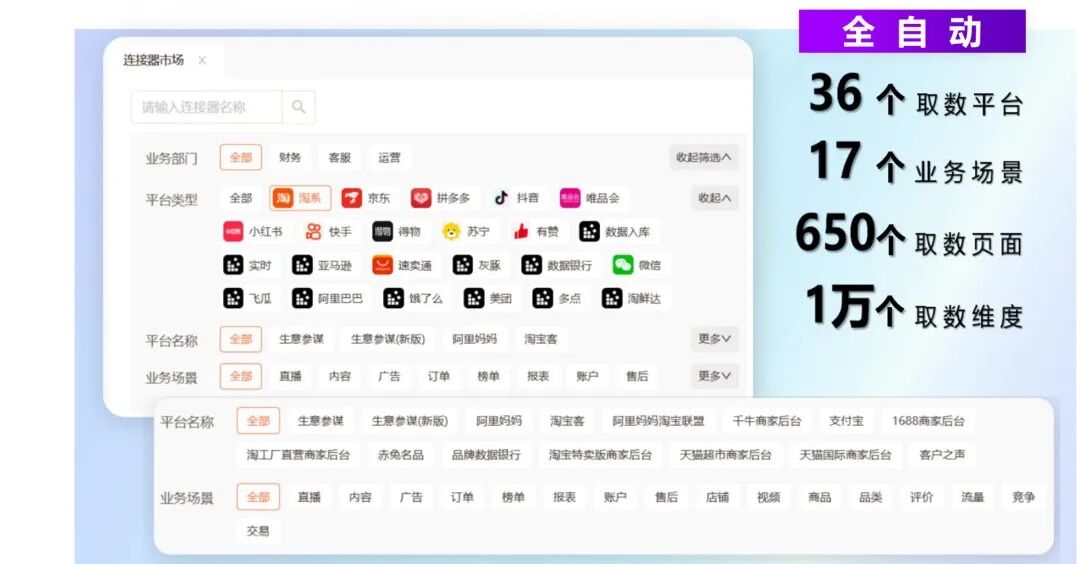Select the 淘系 platform icon
The image size is (1077, 564).
pos(282,198)
